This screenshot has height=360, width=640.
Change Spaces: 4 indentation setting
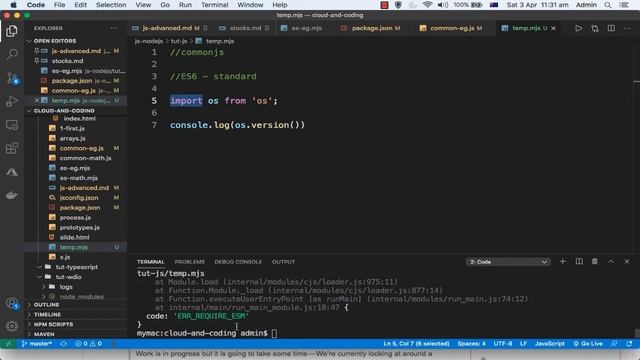pyautogui.click(x=471, y=344)
